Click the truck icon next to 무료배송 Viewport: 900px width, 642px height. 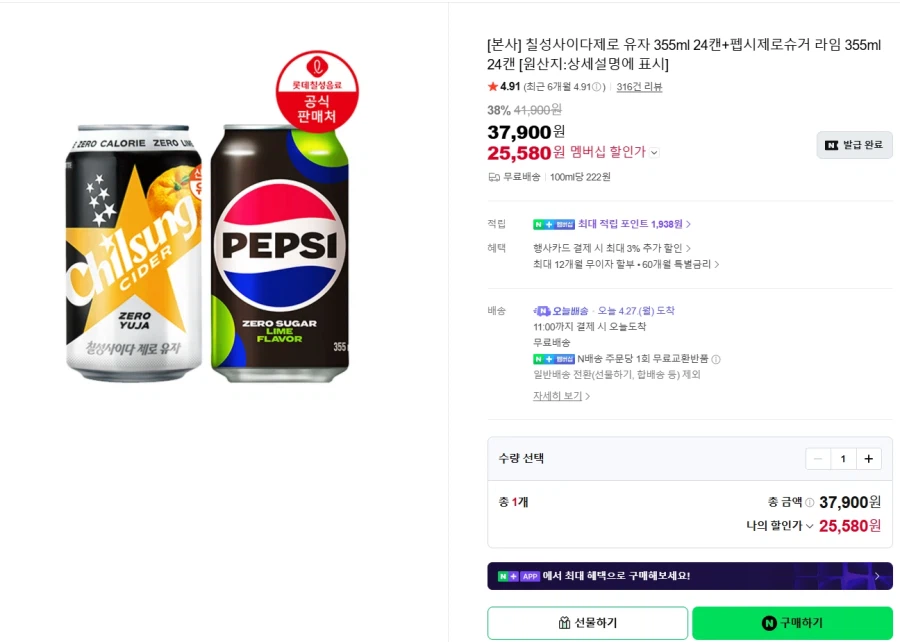(492, 176)
